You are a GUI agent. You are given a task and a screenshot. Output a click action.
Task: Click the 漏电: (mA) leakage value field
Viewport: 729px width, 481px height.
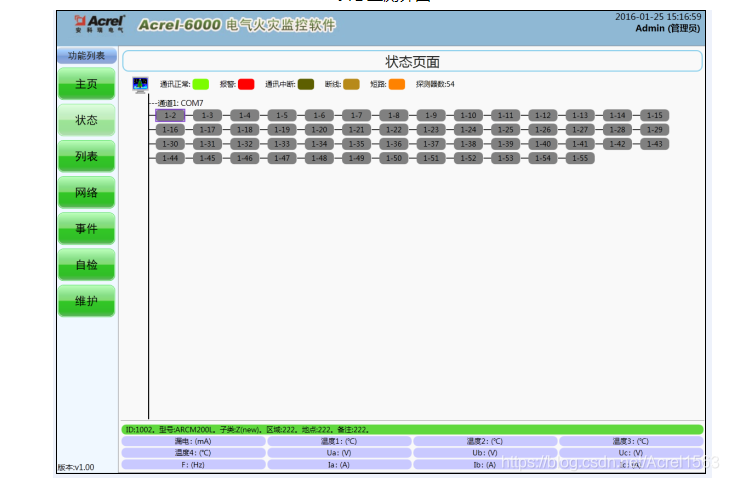click(x=193, y=441)
